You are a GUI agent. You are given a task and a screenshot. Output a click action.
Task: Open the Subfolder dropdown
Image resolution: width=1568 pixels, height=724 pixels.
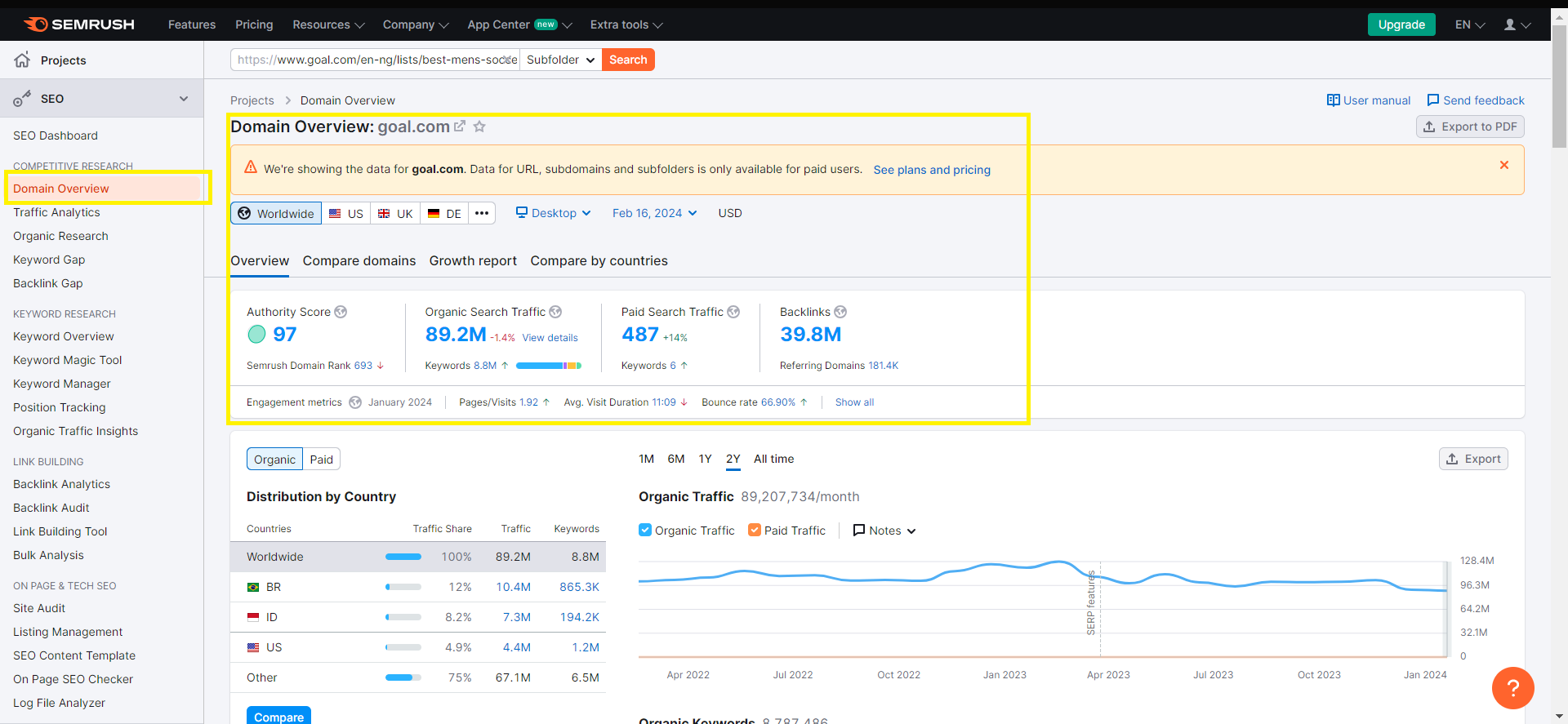click(560, 60)
